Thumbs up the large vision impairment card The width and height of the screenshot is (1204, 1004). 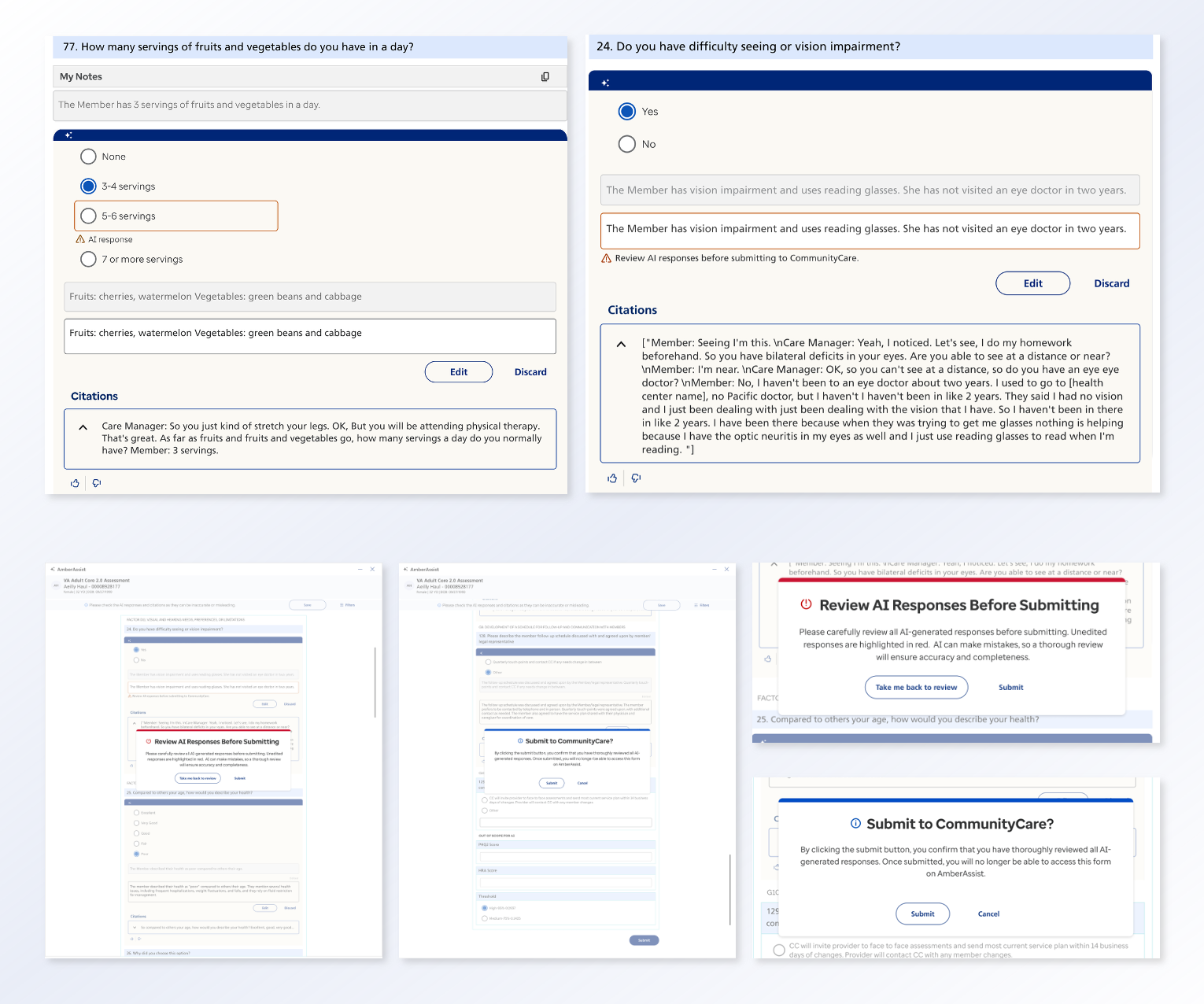click(612, 478)
